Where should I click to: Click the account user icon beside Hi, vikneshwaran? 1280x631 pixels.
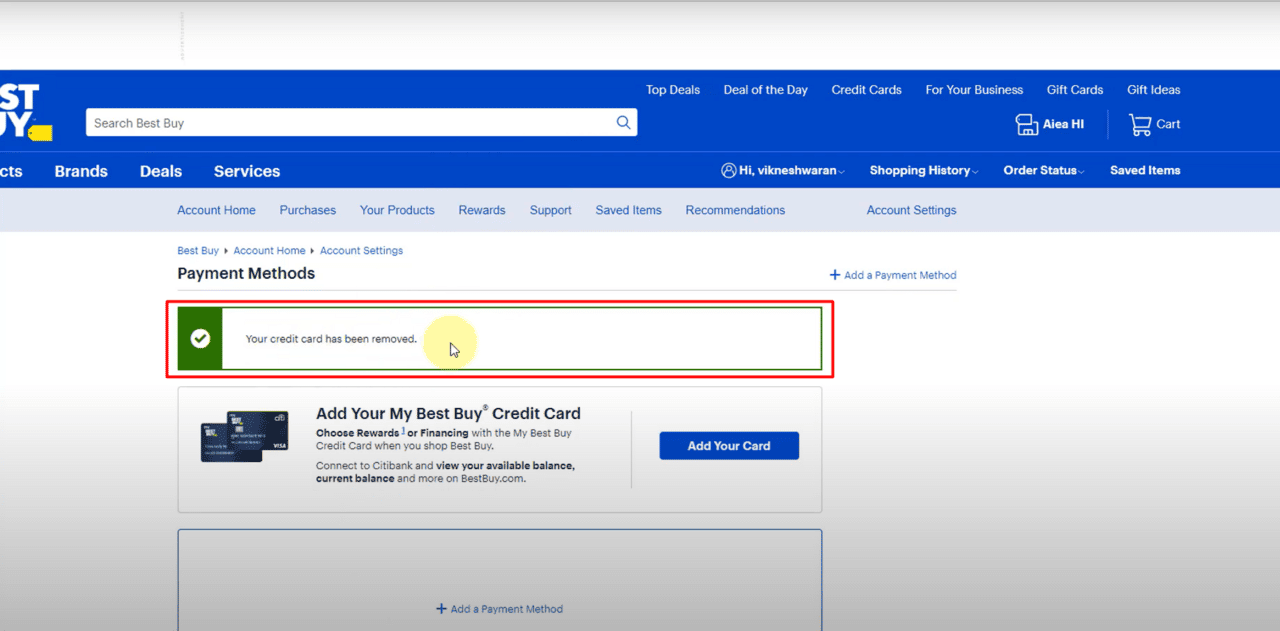(x=728, y=171)
